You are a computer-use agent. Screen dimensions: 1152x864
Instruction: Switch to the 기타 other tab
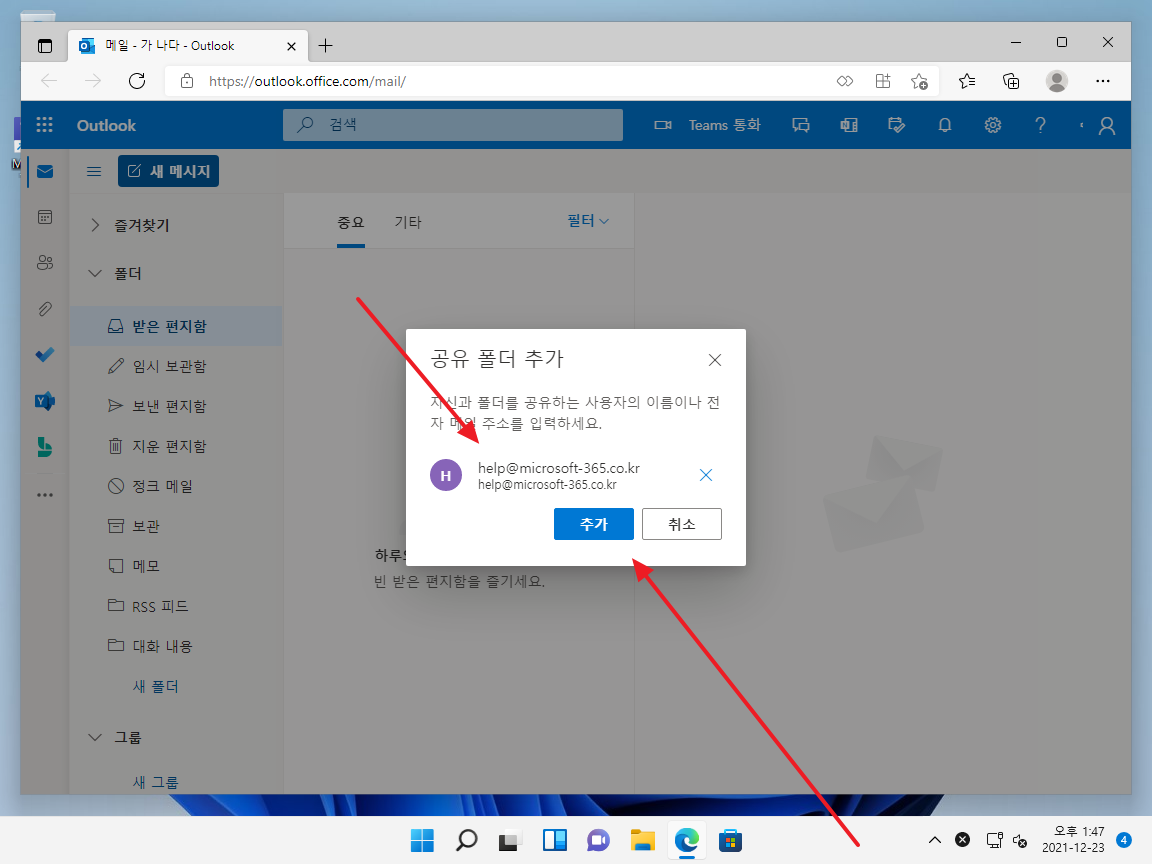(x=408, y=222)
